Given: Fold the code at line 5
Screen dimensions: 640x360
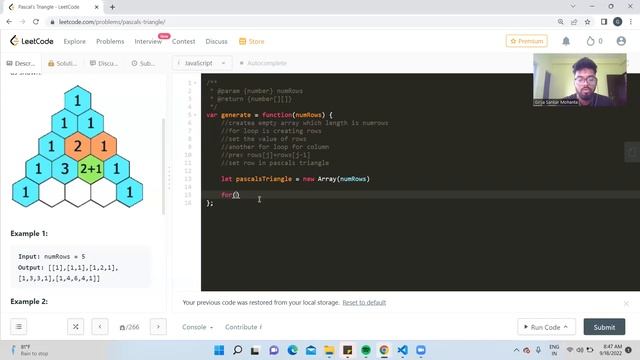Looking at the screenshot, I should (195, 115).
